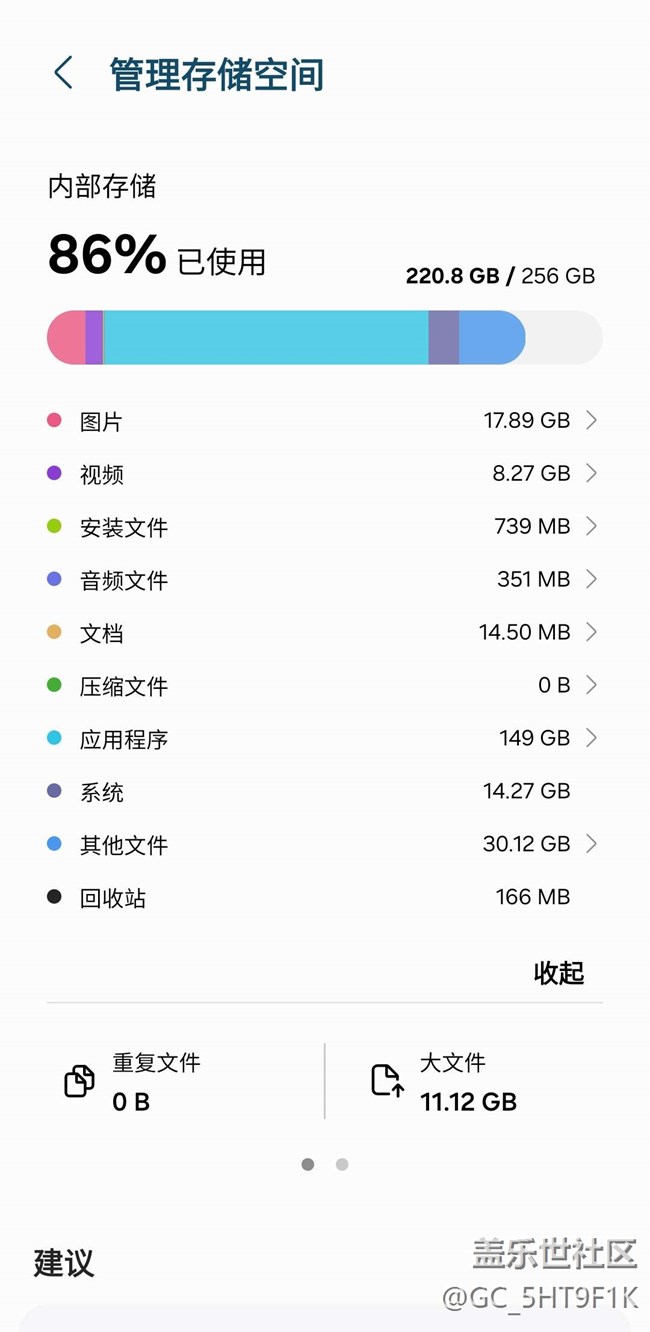This screenshot has height=1332, width=650.
Task: Tap the green dot beside 安装文件
Action: 54,527
